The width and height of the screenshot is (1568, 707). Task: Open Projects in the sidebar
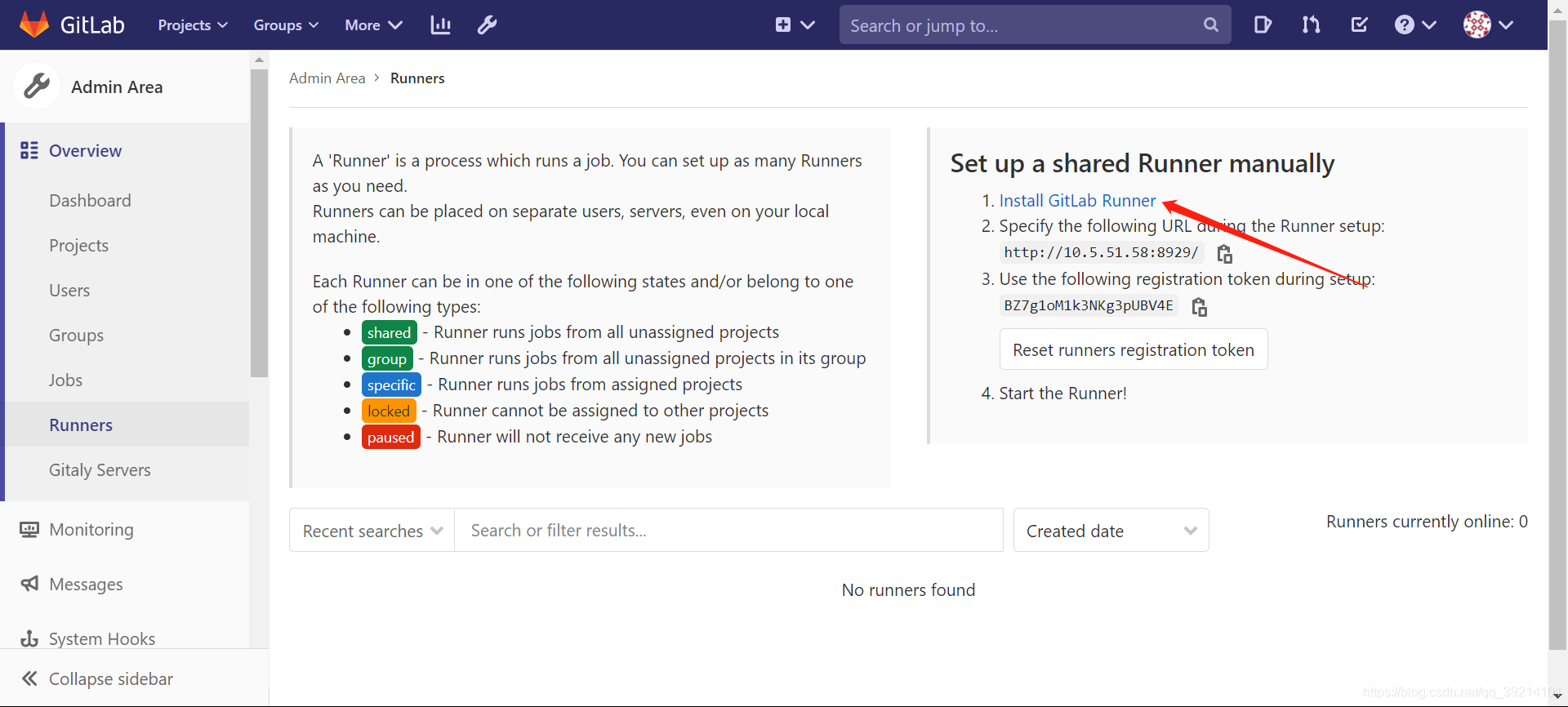click(x=78, y=246)
